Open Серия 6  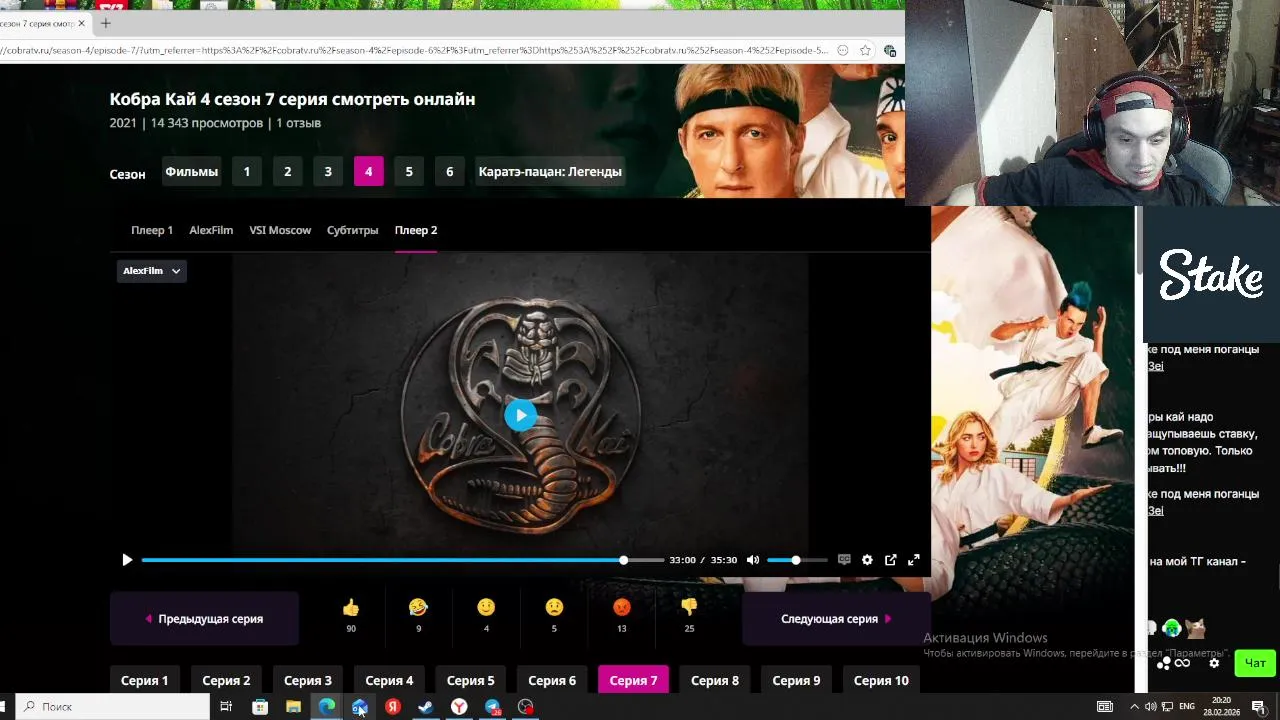tap(552, 680)
